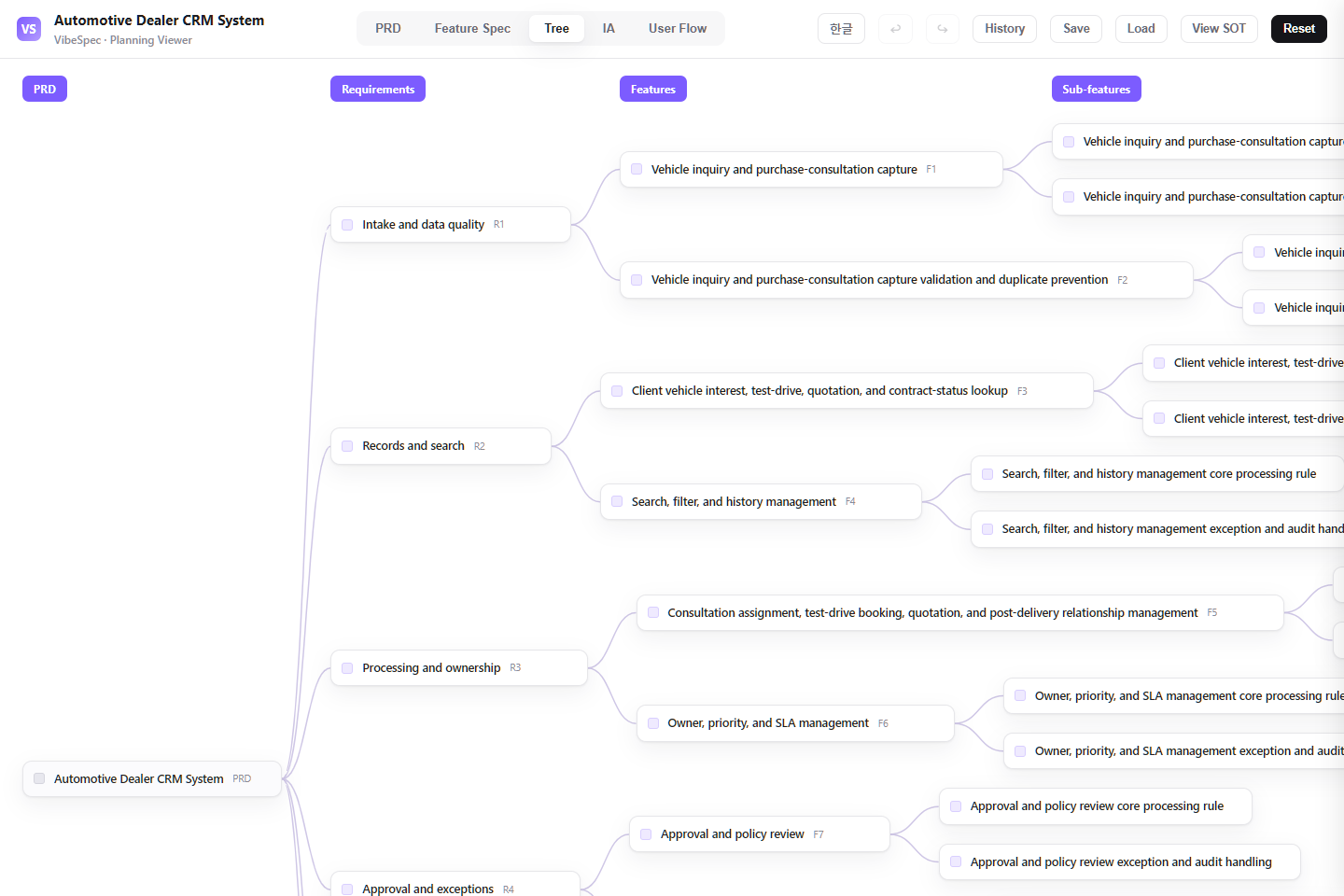Image resolution: width=1344 pixels, height=896 pixels.
Task: Select the Records and search node text
Action: point(413,446)
